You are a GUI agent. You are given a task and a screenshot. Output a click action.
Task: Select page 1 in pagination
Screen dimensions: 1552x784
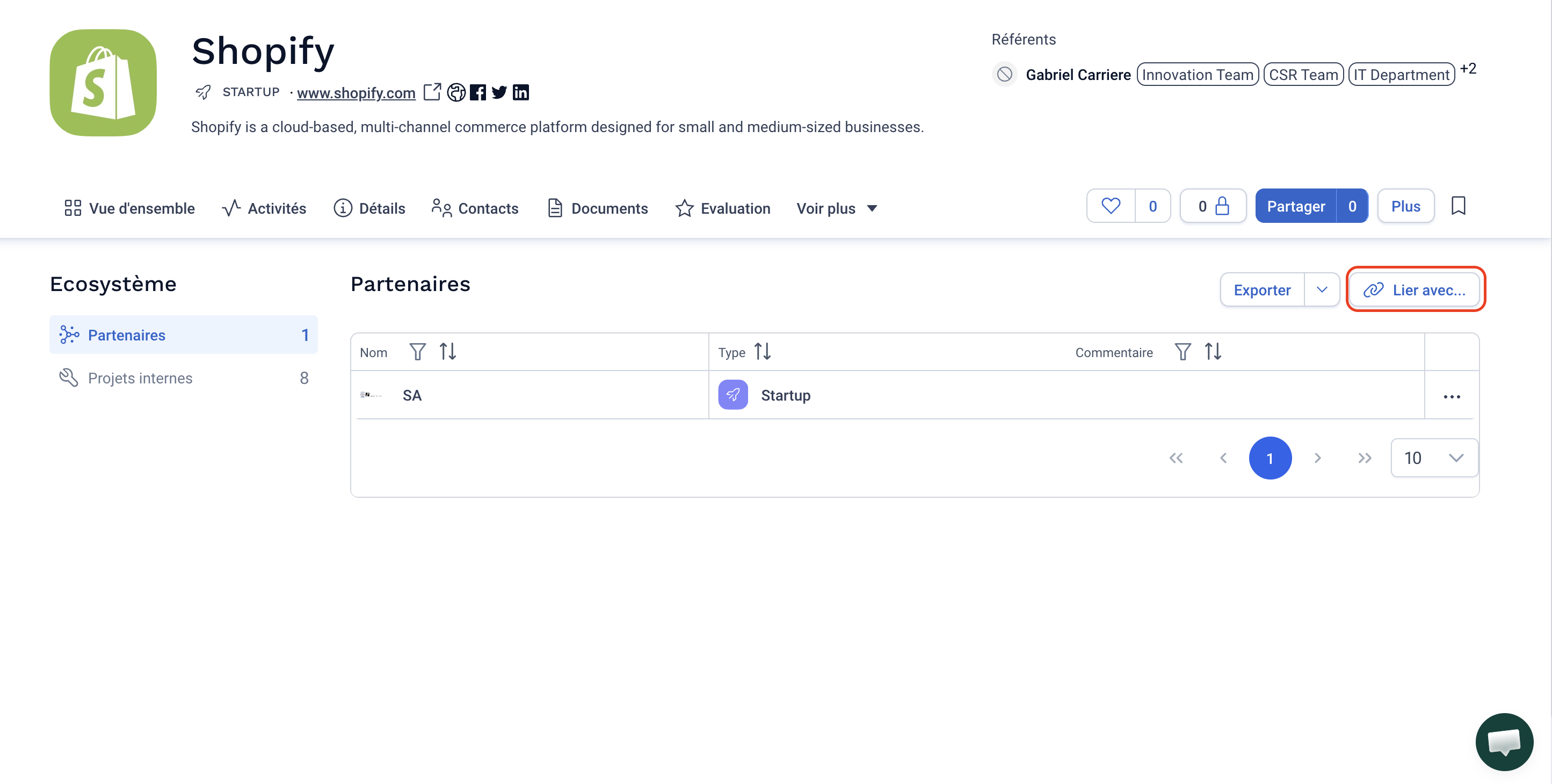tap(1270, 458)
